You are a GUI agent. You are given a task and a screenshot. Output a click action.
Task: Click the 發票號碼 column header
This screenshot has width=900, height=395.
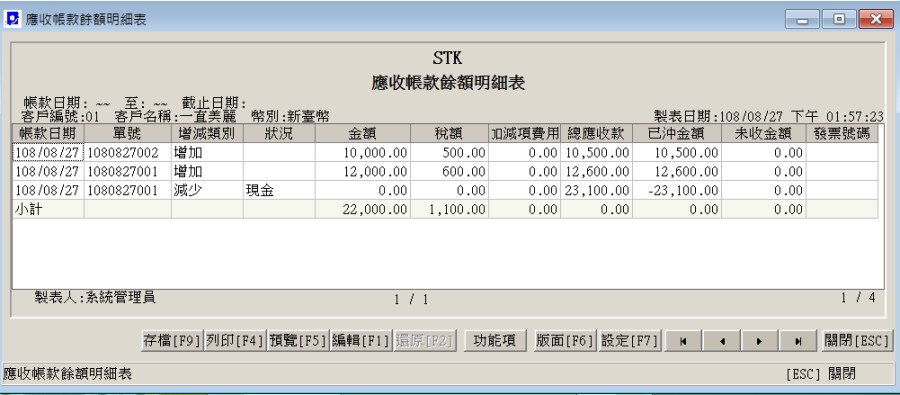842,133
